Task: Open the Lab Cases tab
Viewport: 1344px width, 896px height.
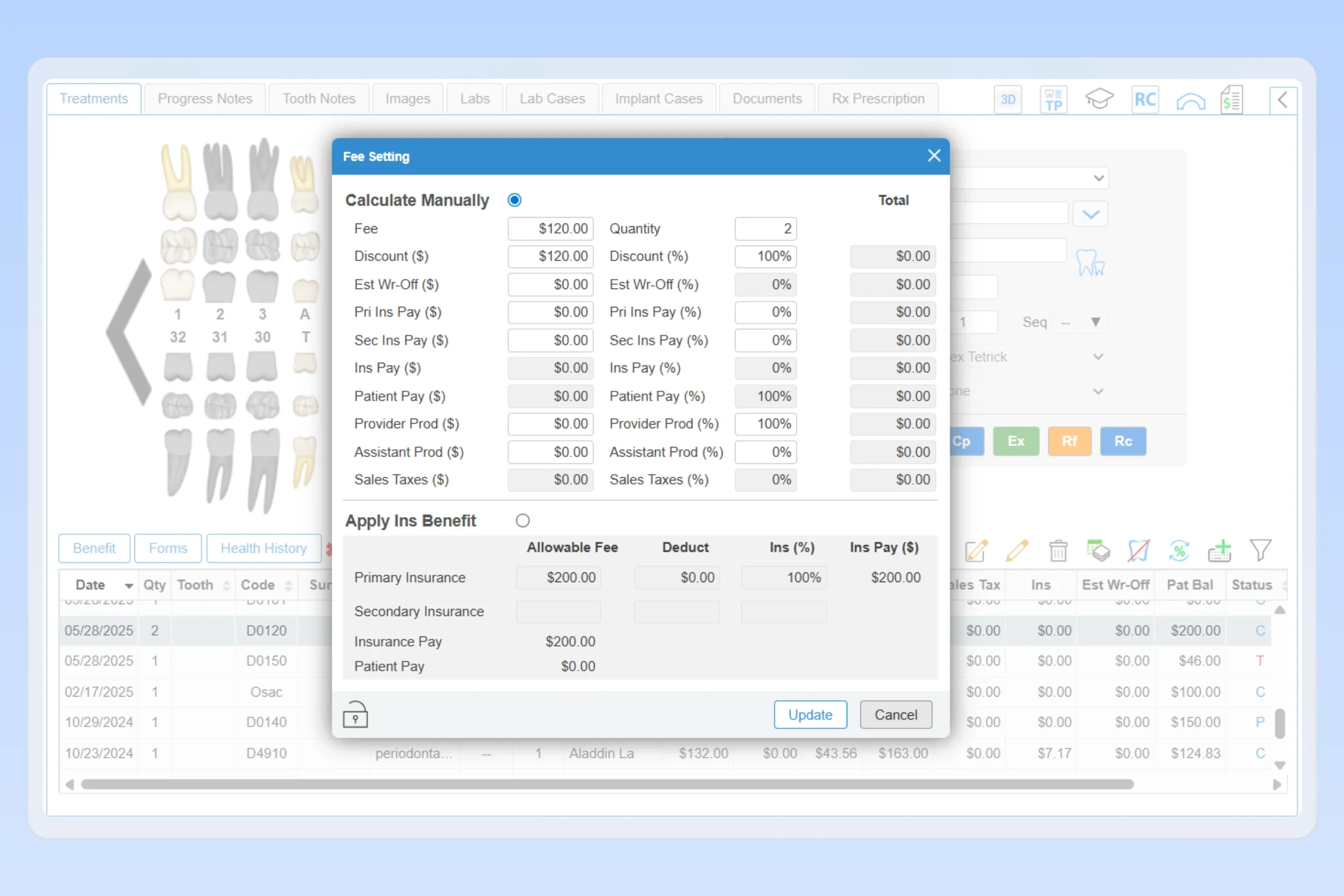Action: 552,98
